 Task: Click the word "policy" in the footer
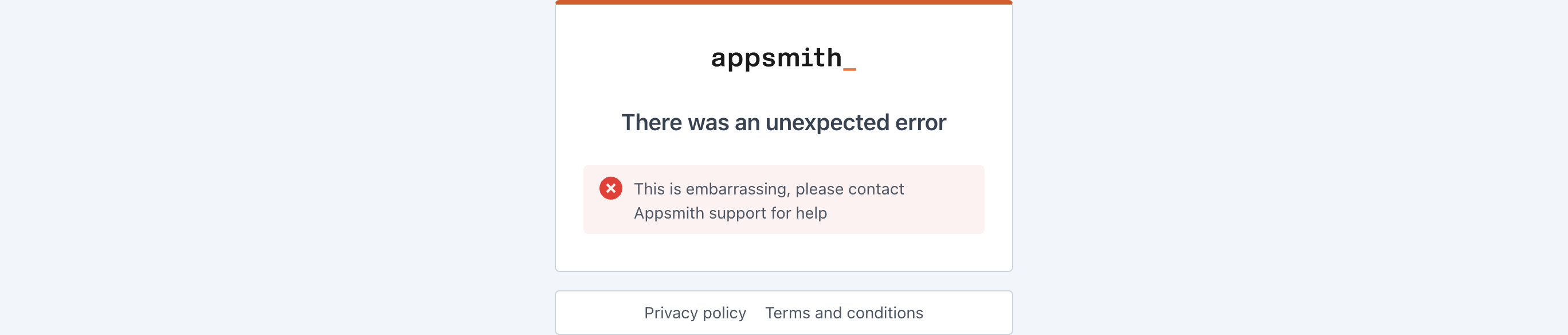(724, 313)
